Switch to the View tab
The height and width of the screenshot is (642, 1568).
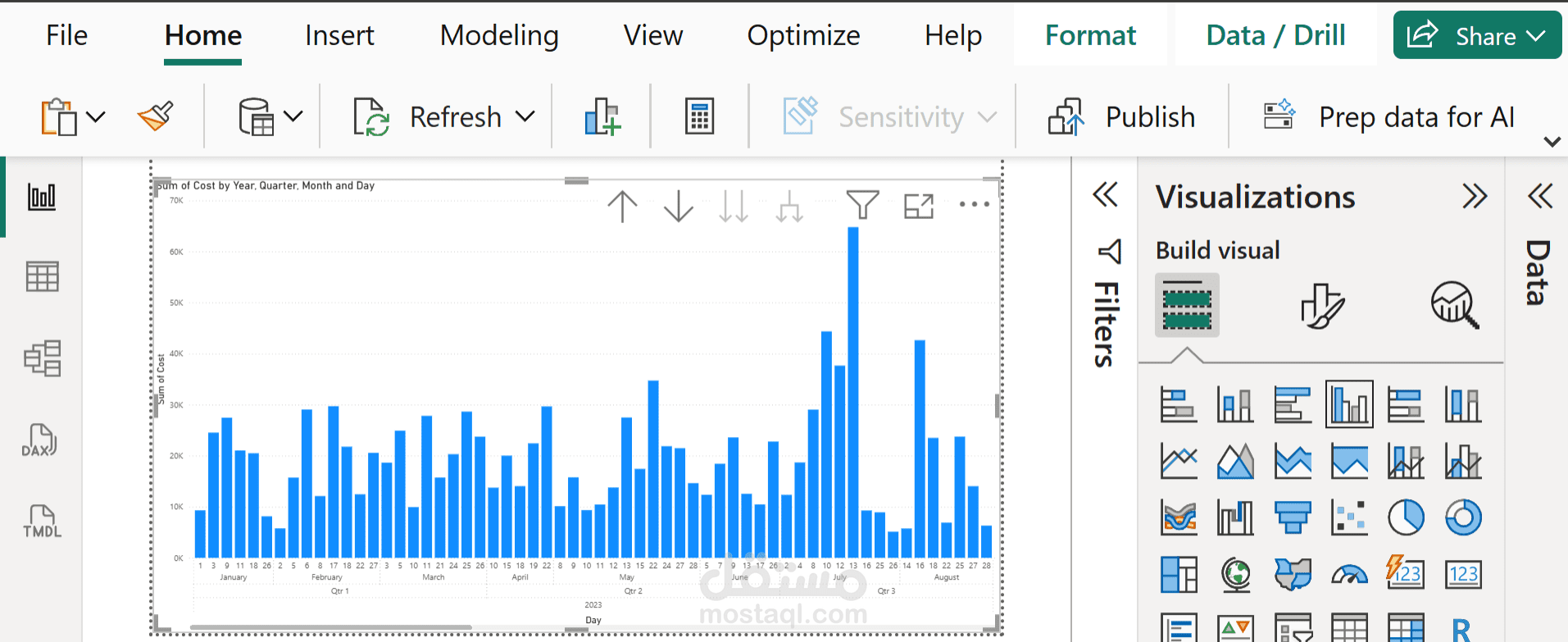(x=652, y=35)
